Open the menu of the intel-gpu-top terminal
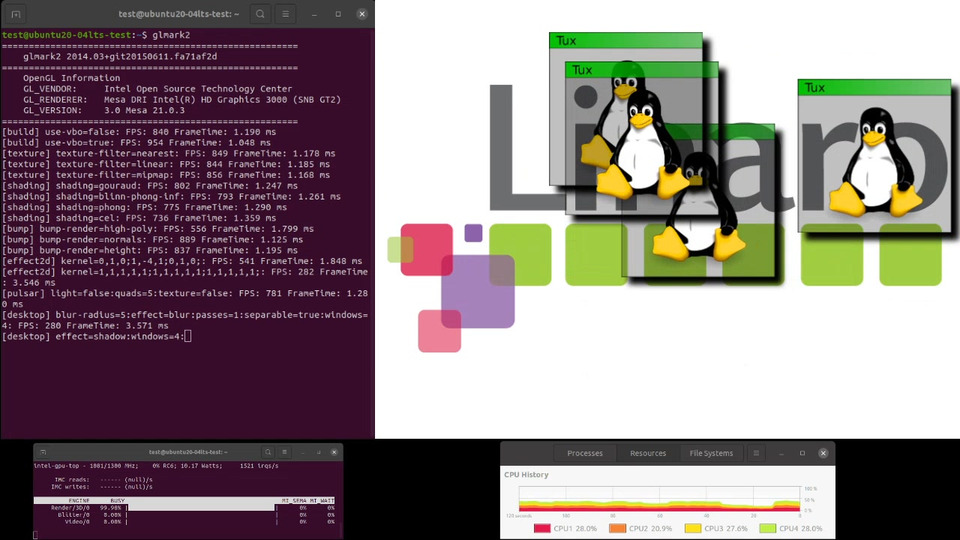 pyautogui.click(x=284, y=452)
